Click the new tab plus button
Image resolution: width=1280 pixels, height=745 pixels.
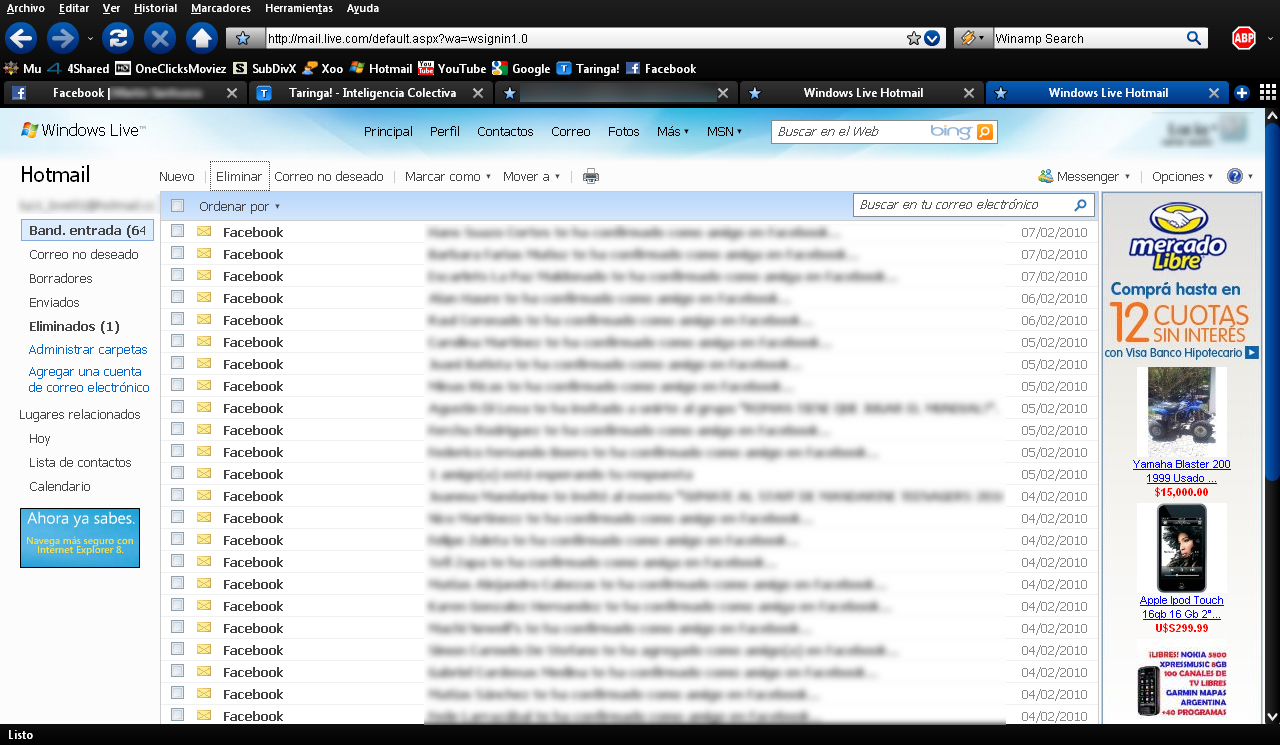tap(1242, 93)
